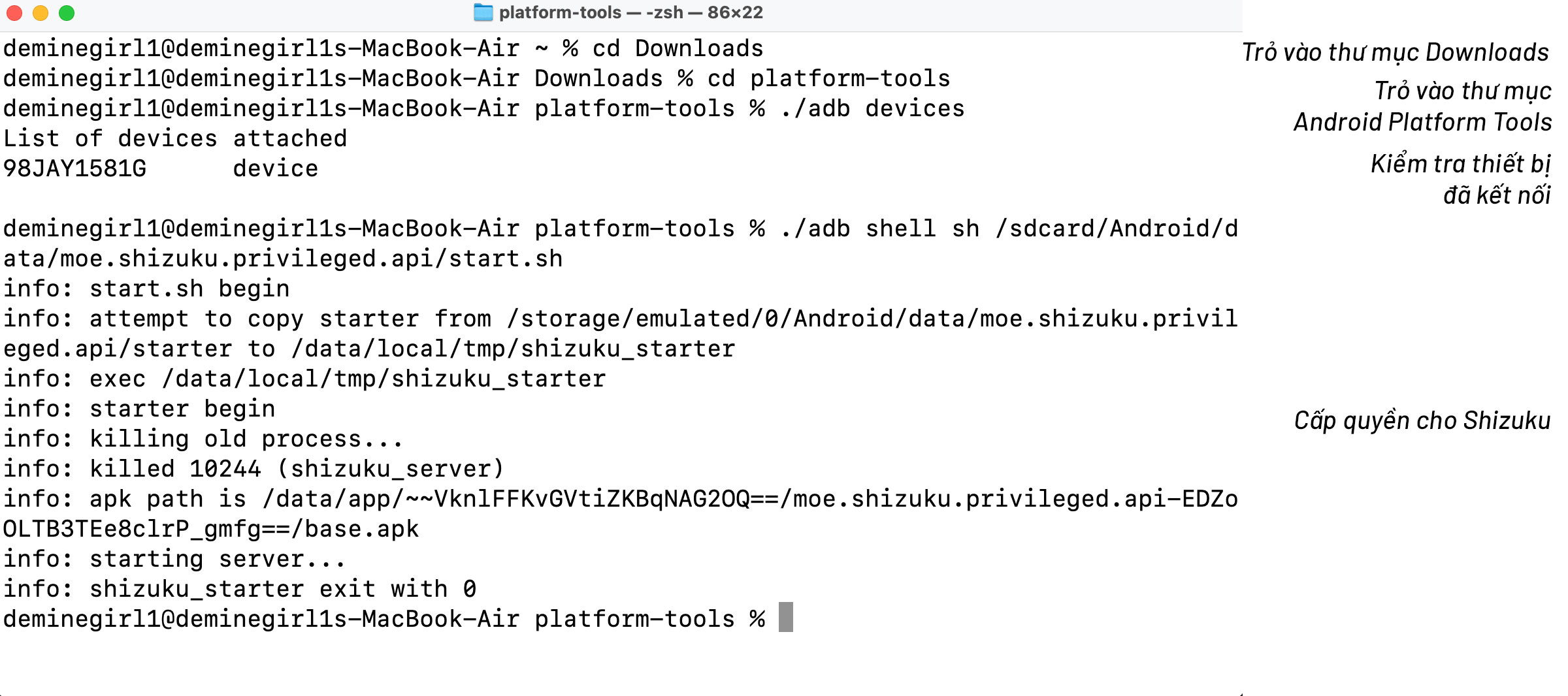Click the yellow minimize window button

(x=41, y=13)
